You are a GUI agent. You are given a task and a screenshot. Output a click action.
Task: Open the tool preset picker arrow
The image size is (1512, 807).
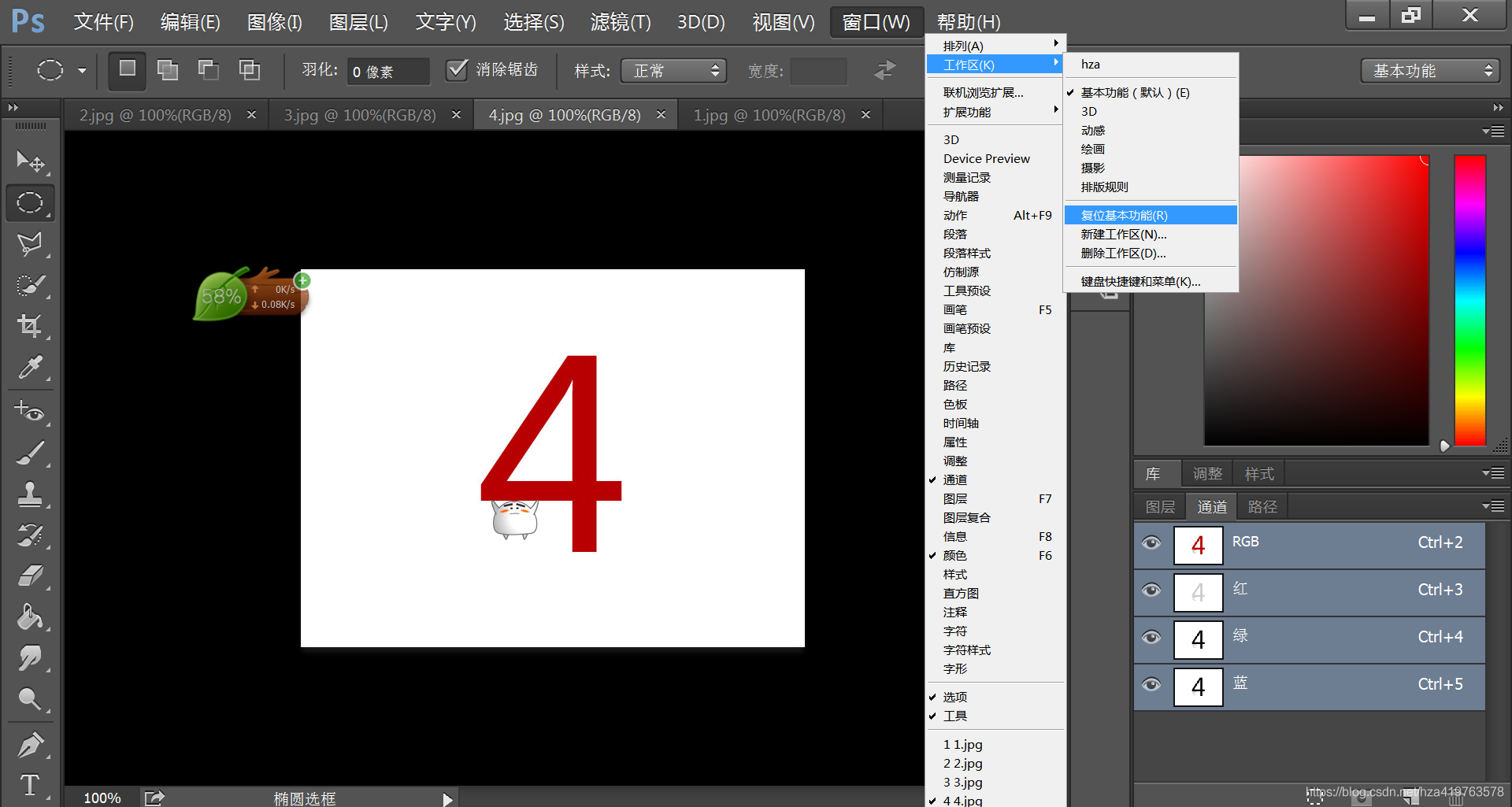coord(82,71)
